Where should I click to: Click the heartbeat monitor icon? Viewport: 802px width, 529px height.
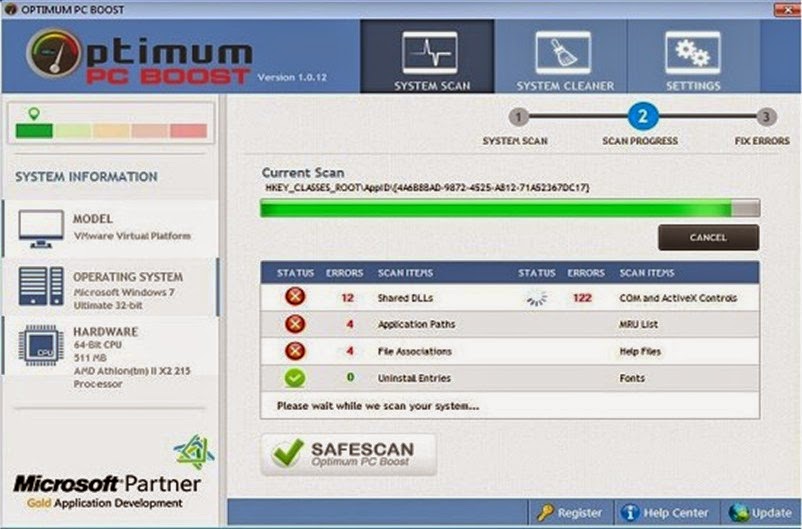pyautogui.click(x=429, y=53)
